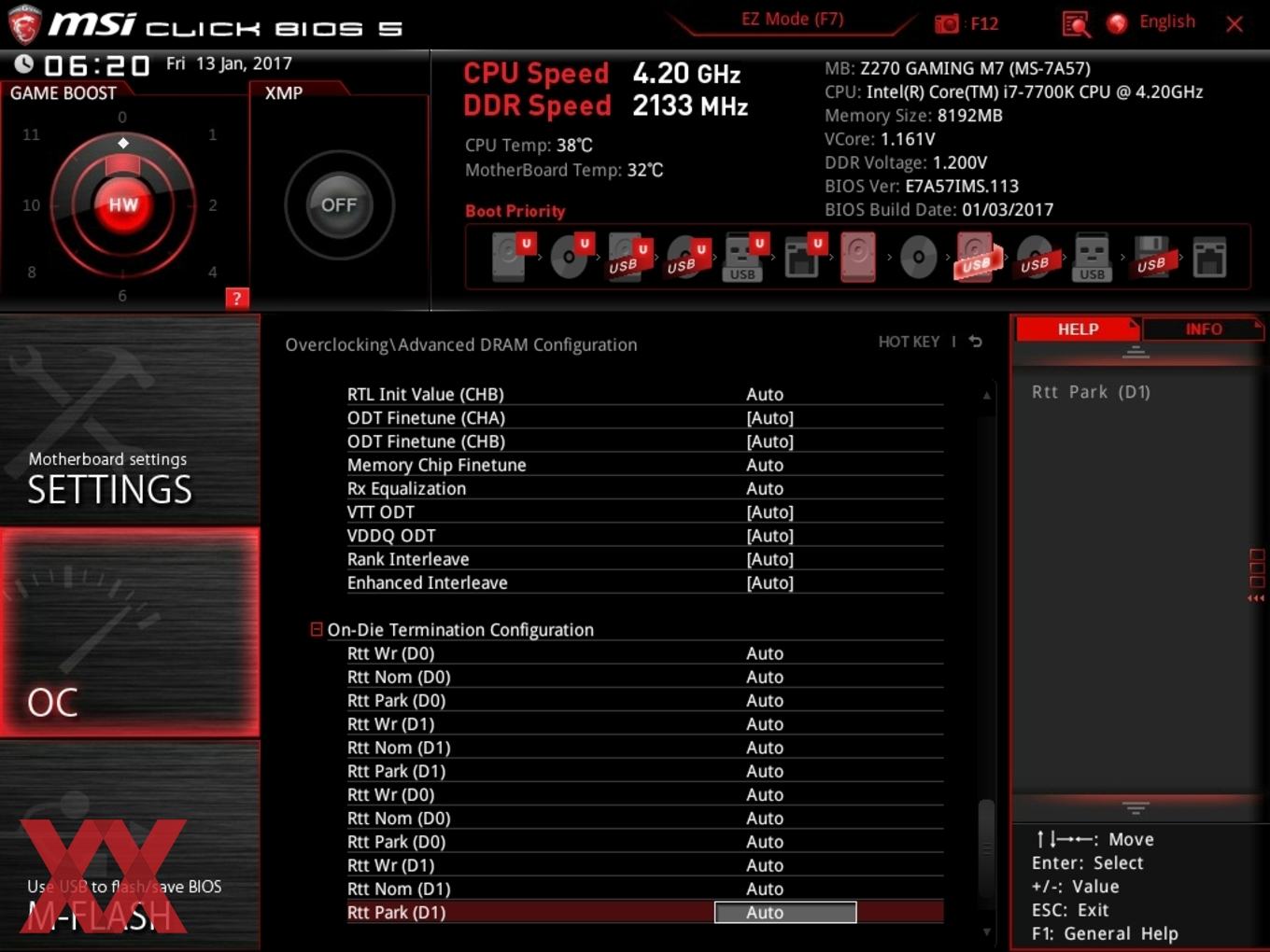The image size is (1270, 952).
Task: Select the red highlighted legacy hard disk icon
Action: (858, 257)
